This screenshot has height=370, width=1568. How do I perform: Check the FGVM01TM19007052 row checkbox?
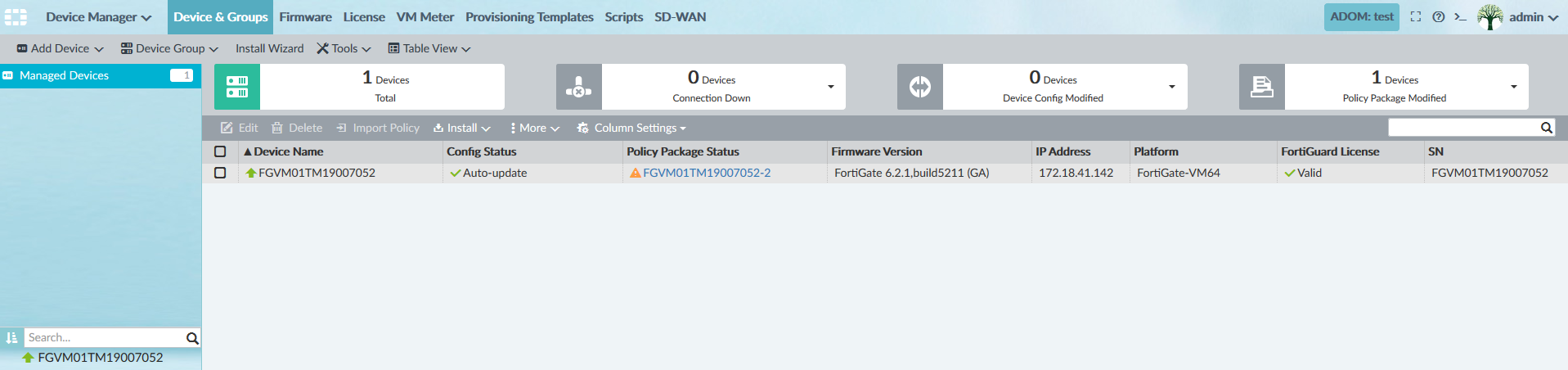(220, 173)
